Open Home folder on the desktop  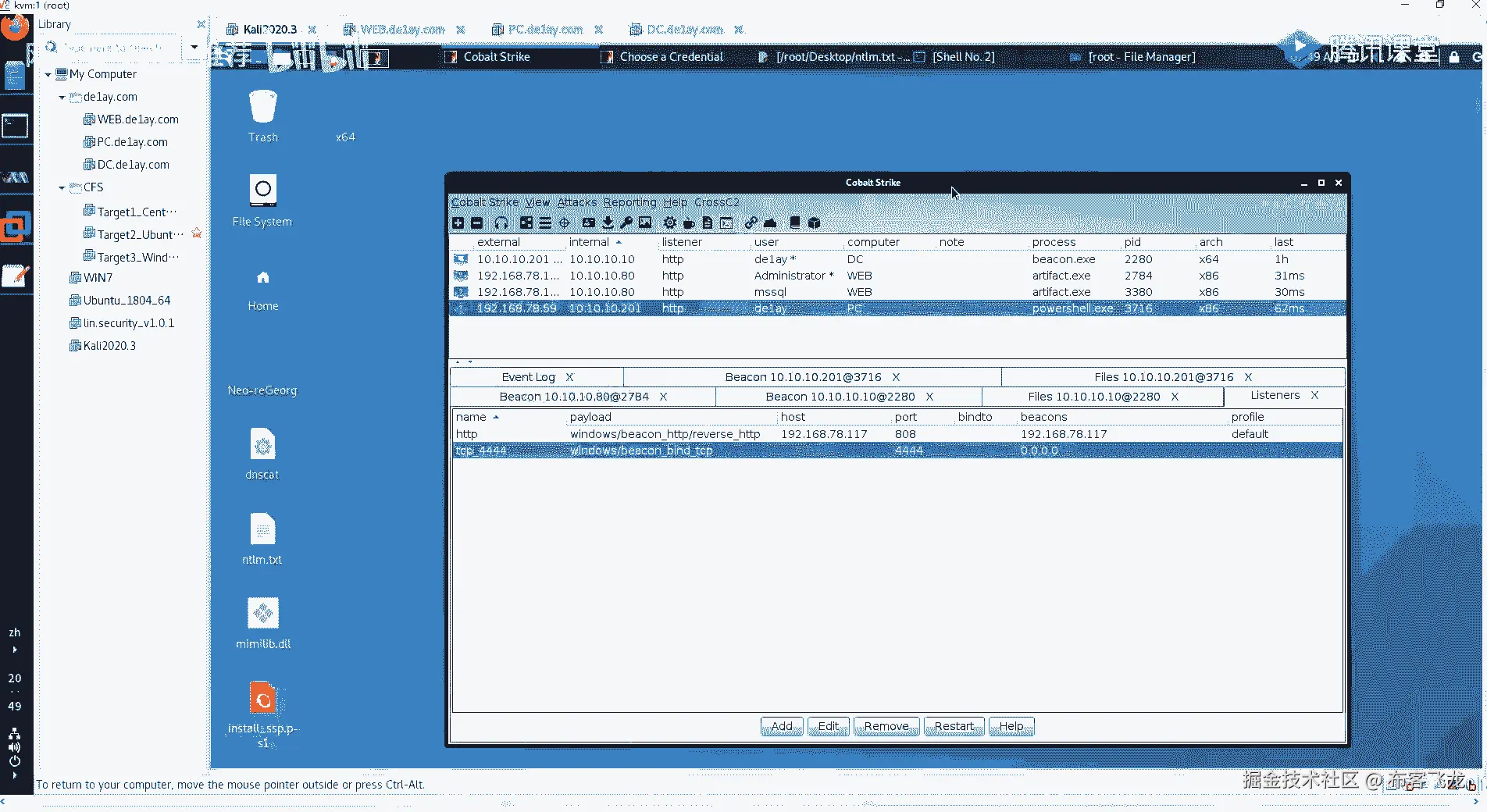pos(263,289)
